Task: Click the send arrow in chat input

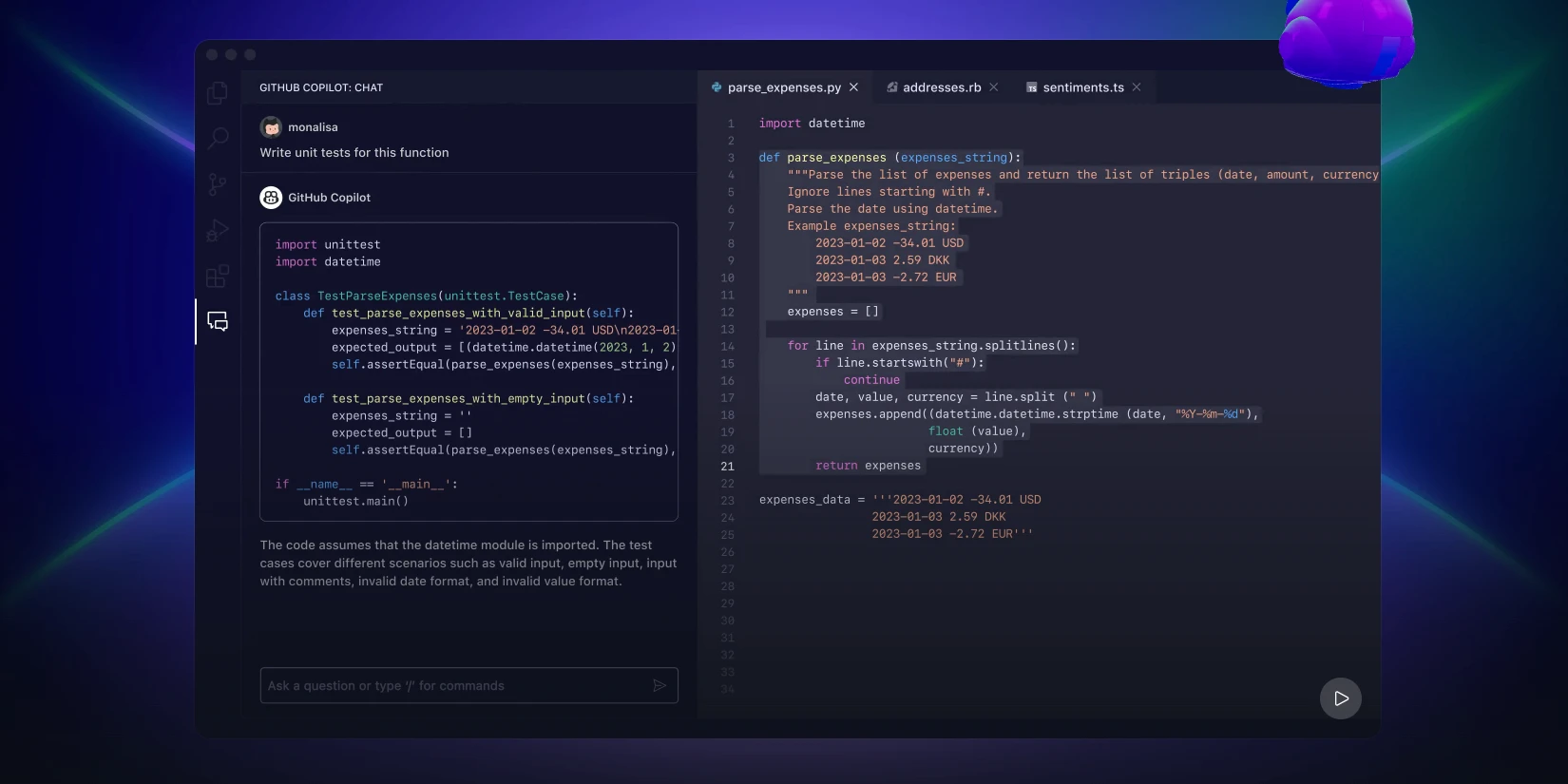Action: coord(660,685)
